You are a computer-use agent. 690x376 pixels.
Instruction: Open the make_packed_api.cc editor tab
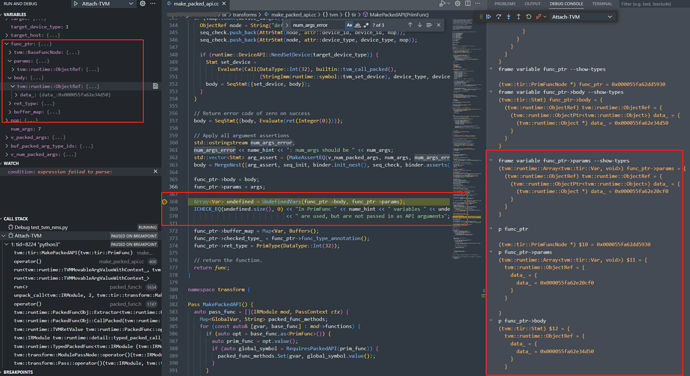point(196,4)
